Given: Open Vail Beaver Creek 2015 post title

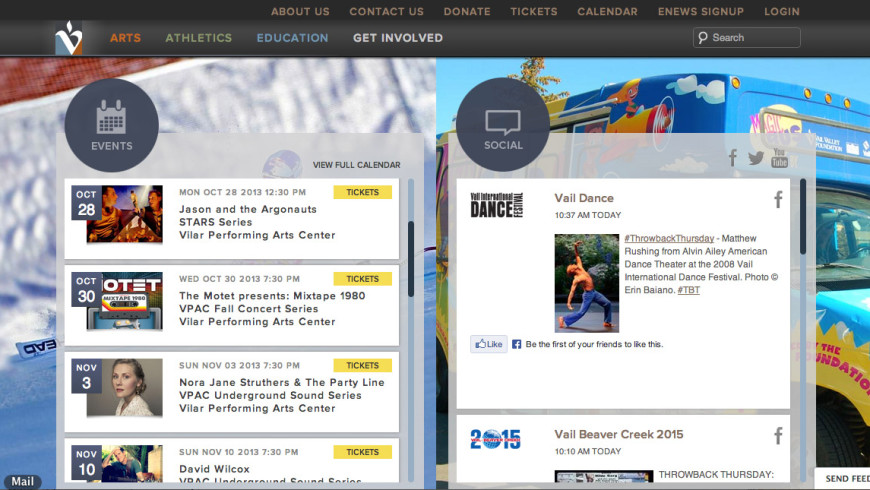Looking at the screenshot, I should pyautogui.click(x=619, y=435).
